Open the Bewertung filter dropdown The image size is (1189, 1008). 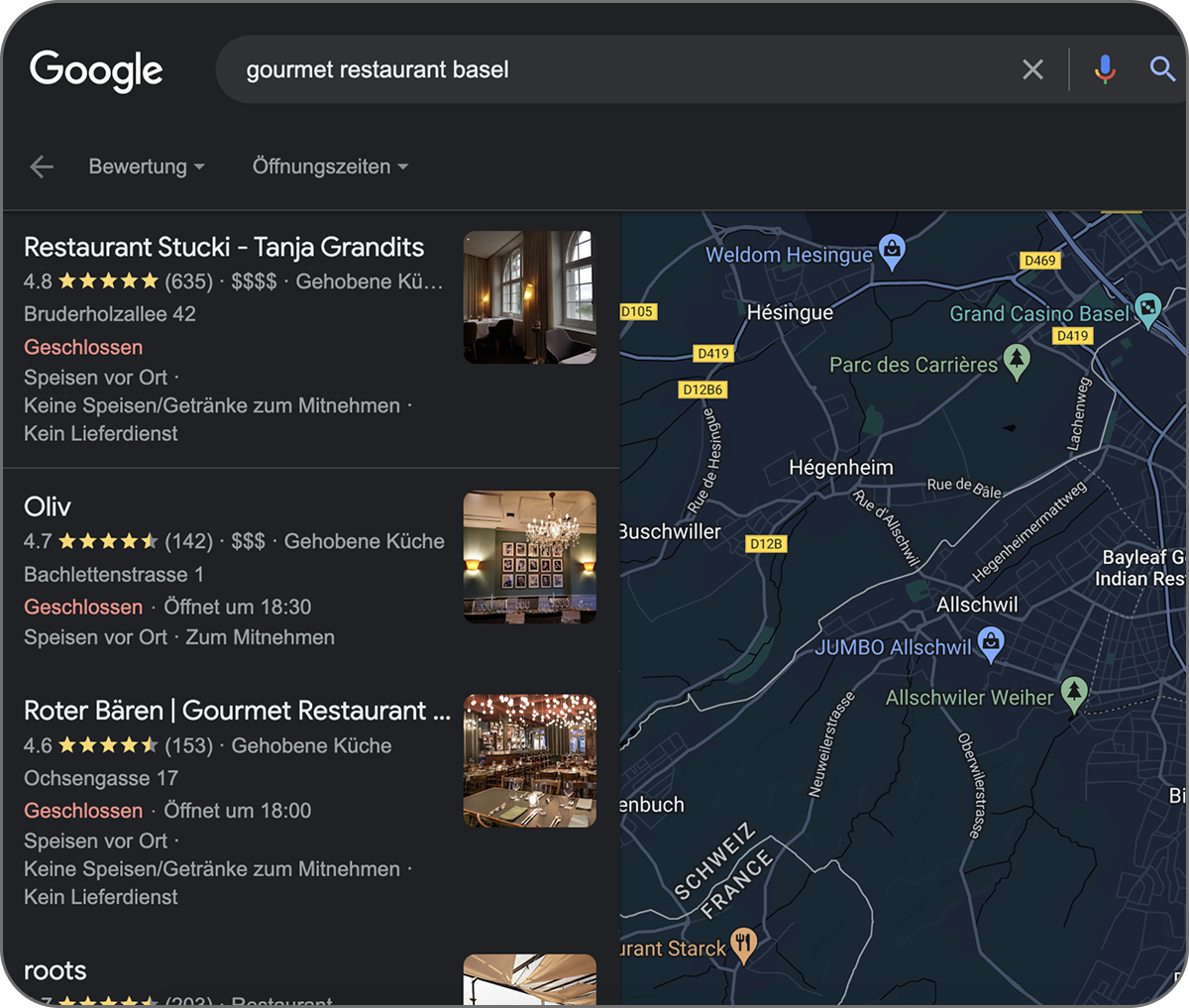(147, 167)
